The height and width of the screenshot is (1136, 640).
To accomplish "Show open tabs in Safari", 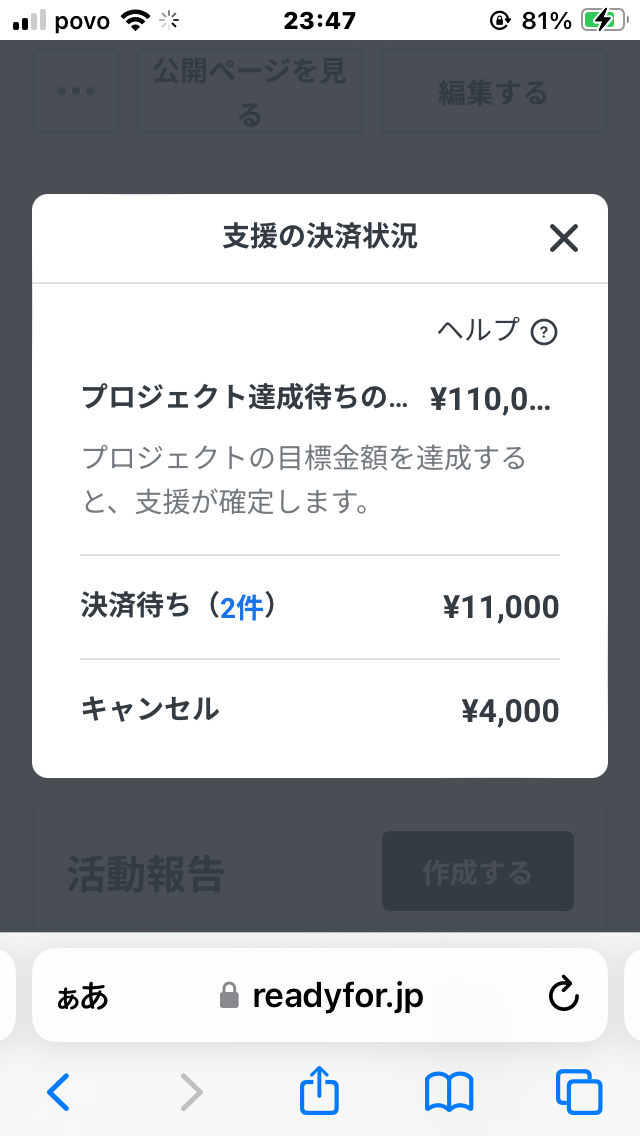I will tap(579, 1092).
